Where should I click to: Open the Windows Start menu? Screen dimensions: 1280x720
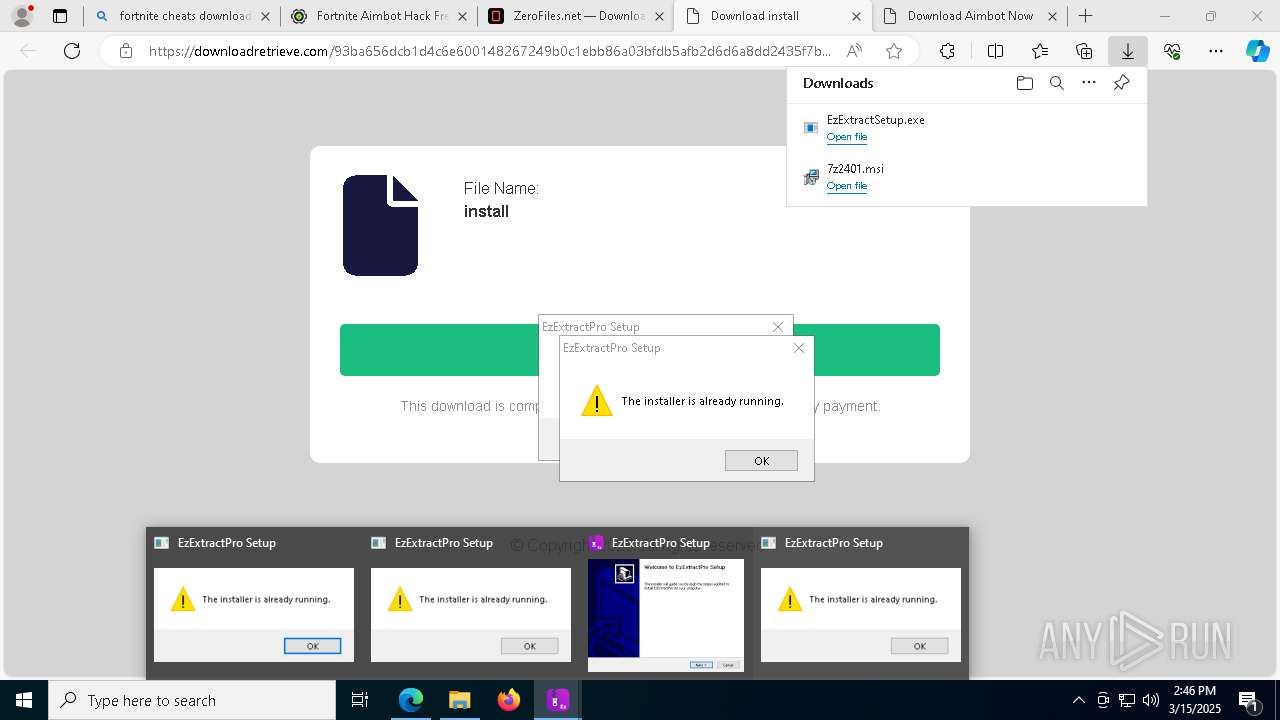[23, 700]
